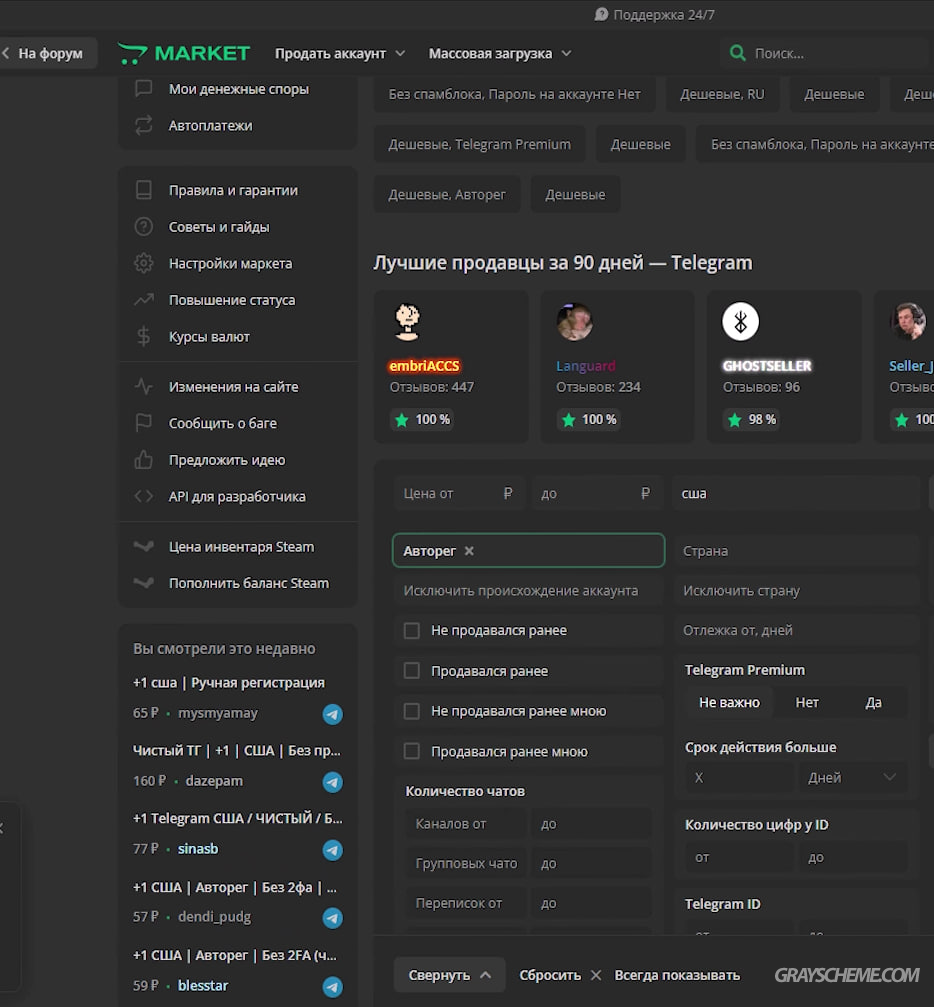Click the API для разработчика code icon

coord(143,496)
